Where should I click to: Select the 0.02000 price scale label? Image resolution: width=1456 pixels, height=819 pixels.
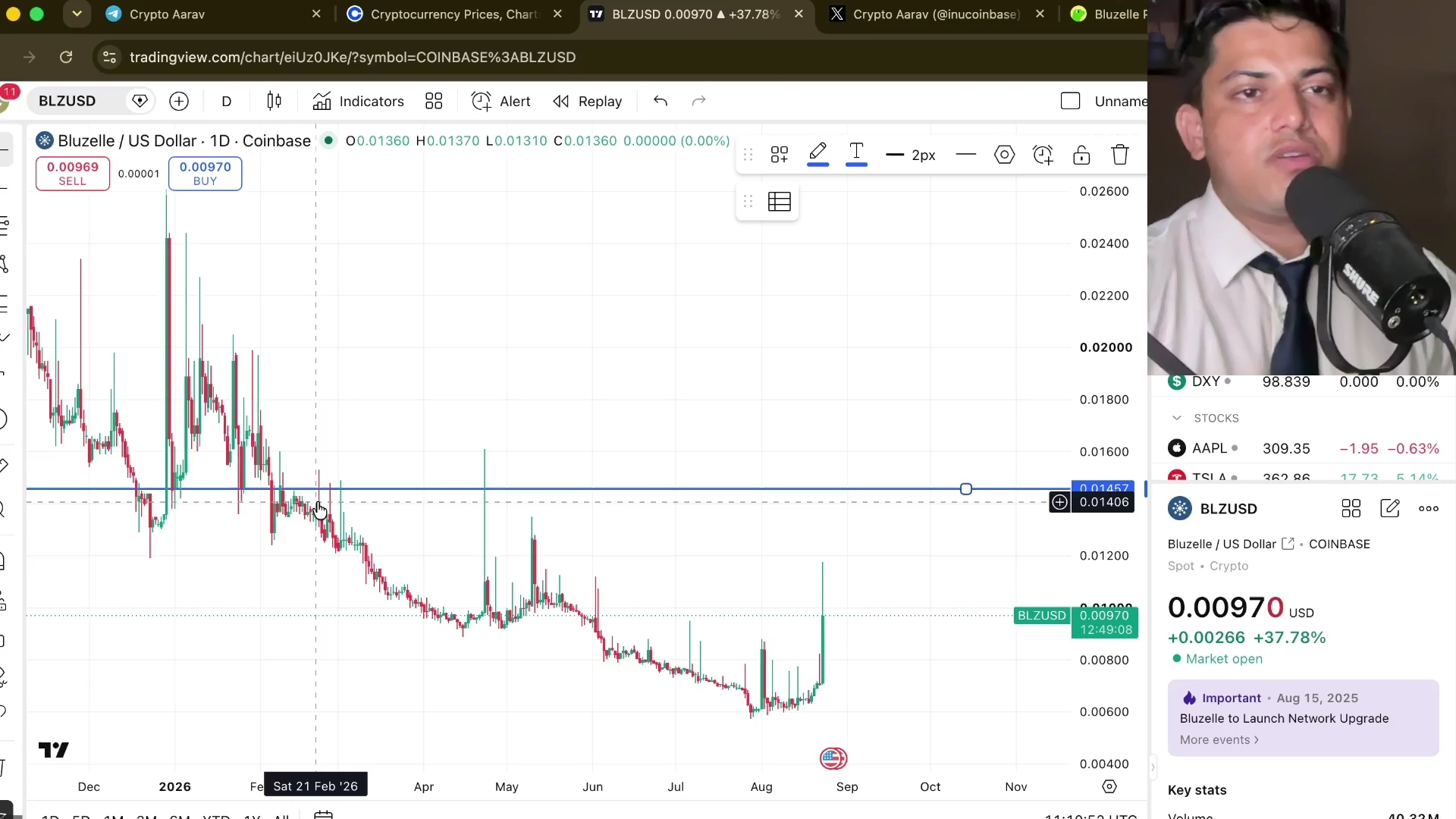click(1106, 347)
